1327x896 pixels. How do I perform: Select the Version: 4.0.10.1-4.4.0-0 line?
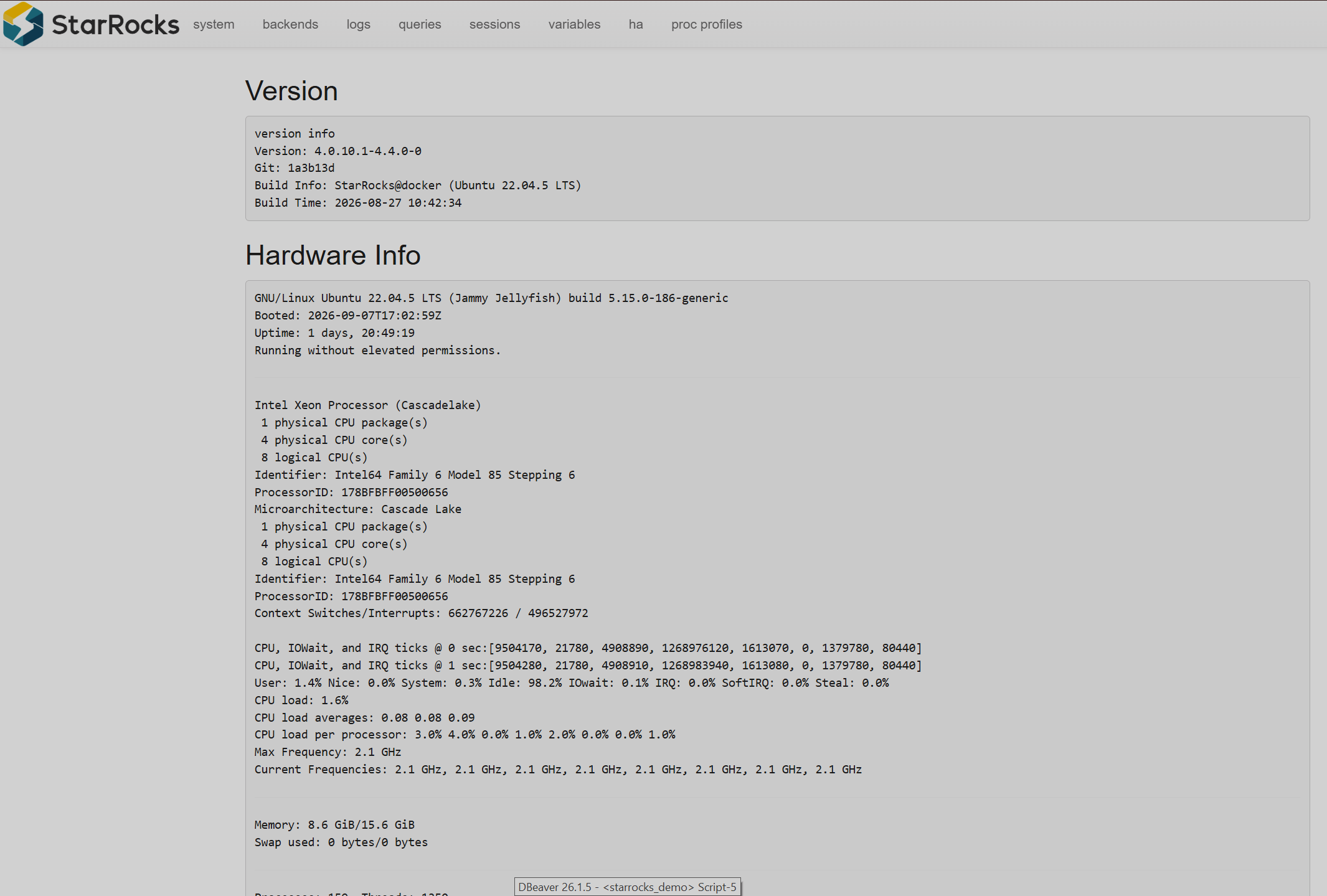point(338,151)
